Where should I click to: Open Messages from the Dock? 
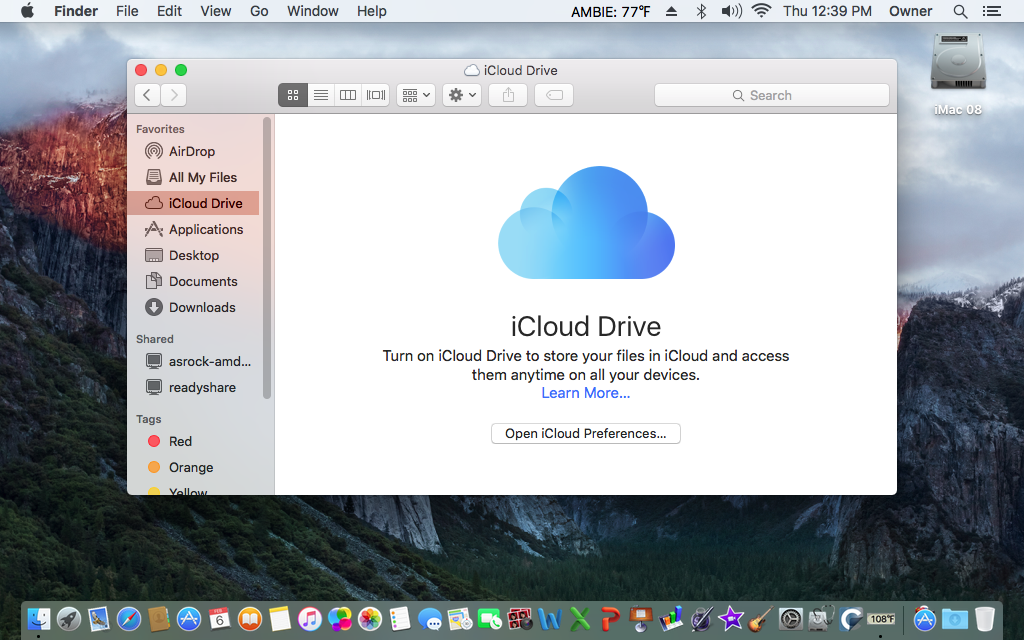[x=430, y=618]
